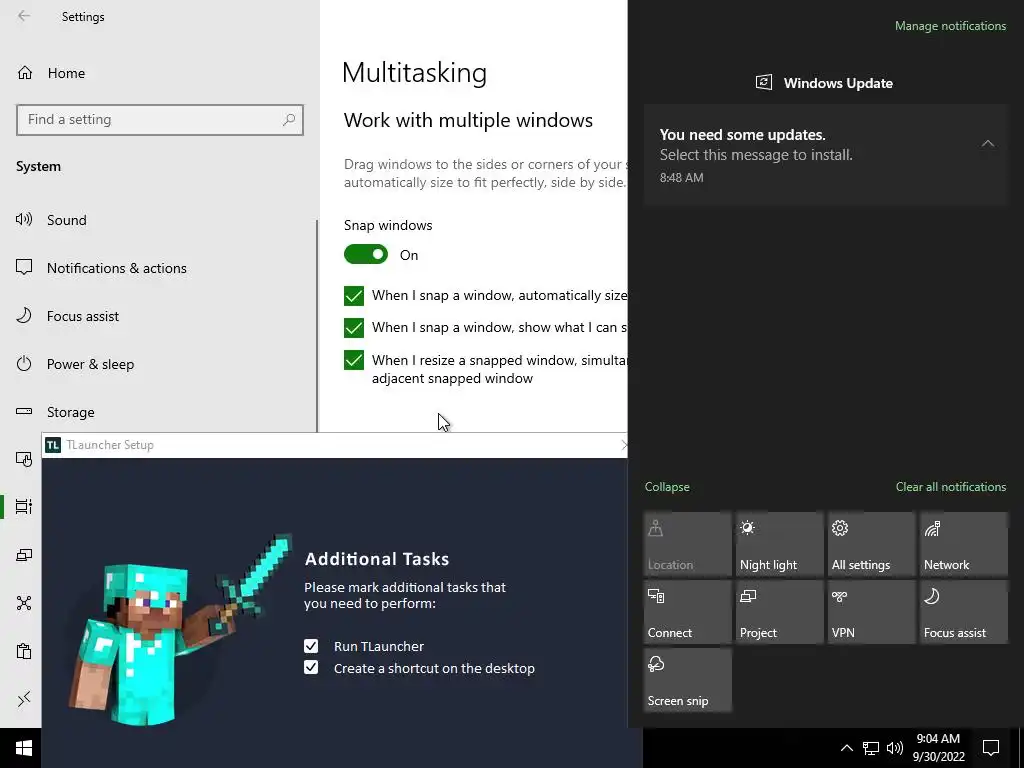Click the Multitasking icon in Settings sidebar
Image resolution: width=1024 pixels, height=768 pixels.
tap(24, 507)
